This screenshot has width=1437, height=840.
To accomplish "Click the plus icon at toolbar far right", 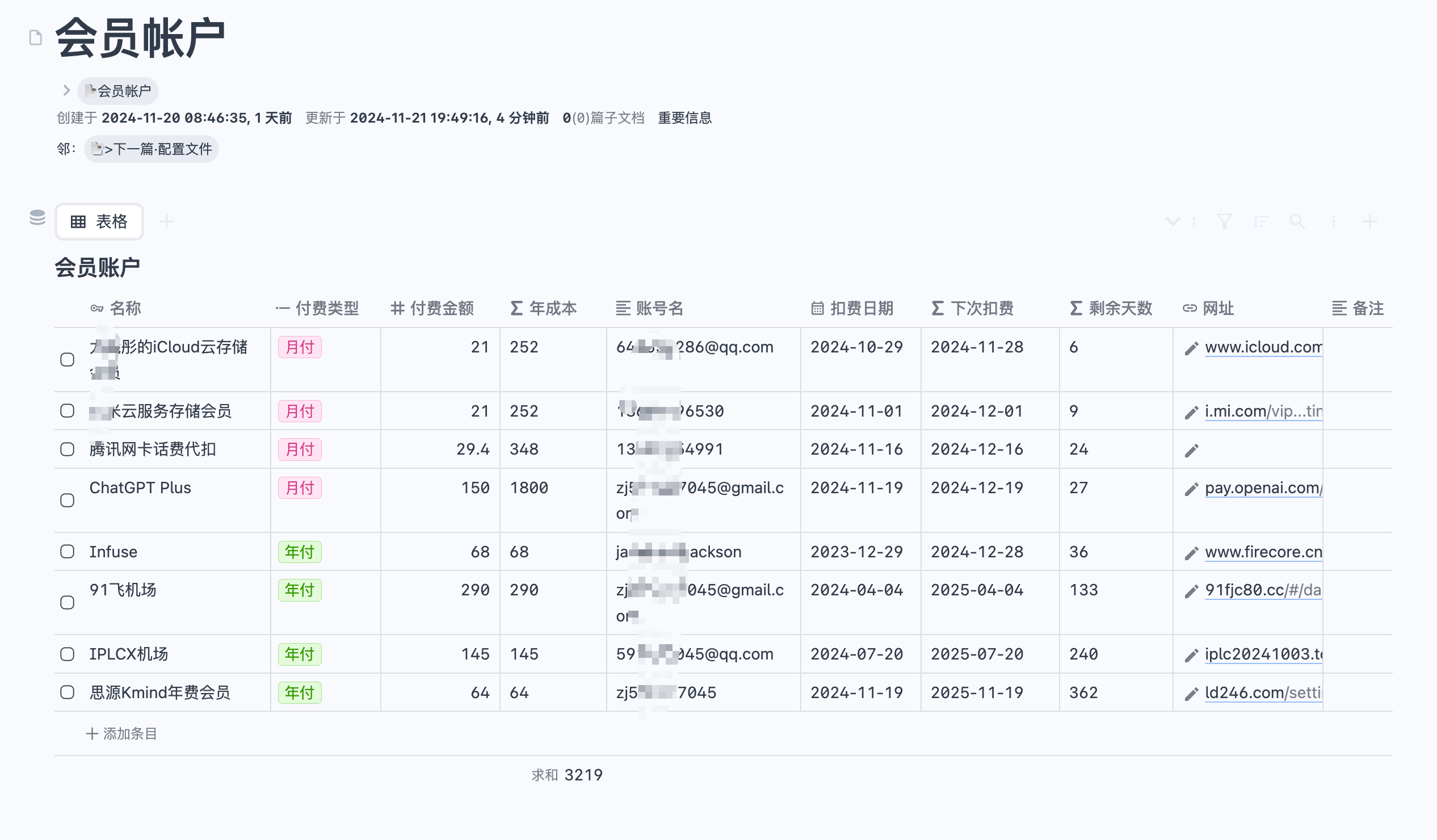I will [1369, 221].
